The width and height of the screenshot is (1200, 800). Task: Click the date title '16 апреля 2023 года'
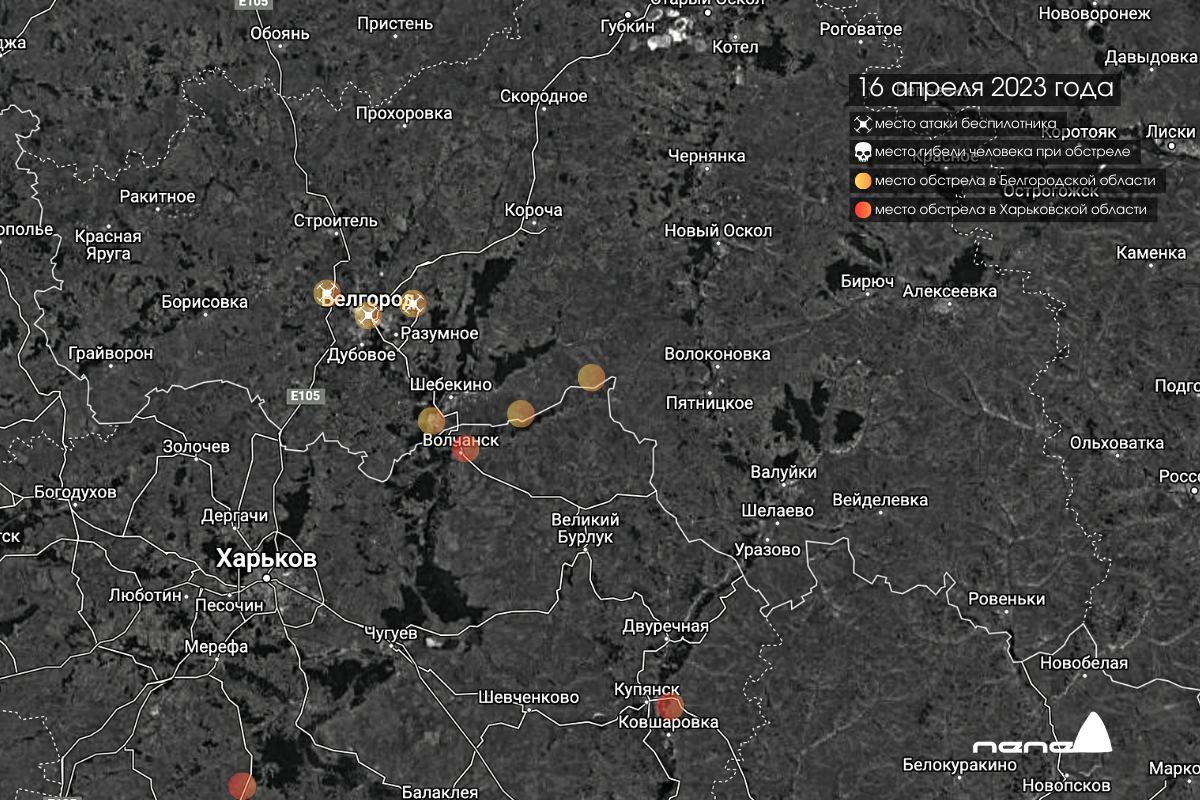[x=986, y=88]
